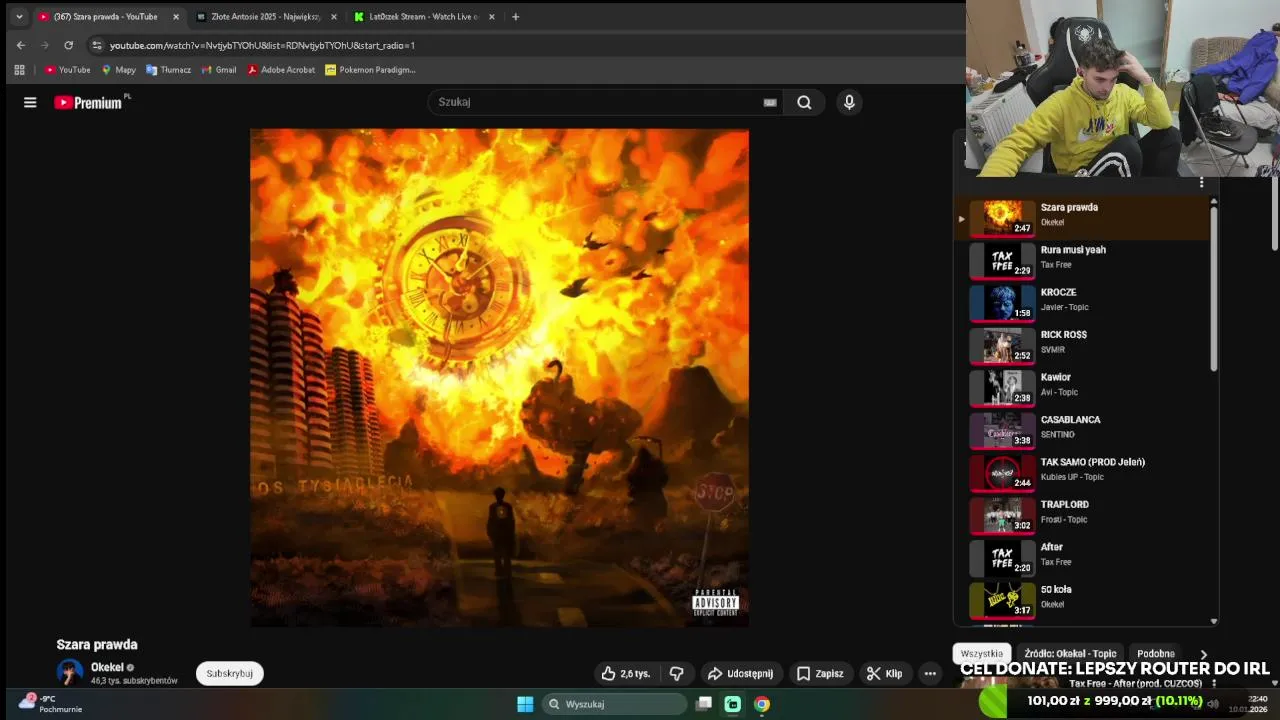Like the video with thumbs up

[x=625, y=674]
